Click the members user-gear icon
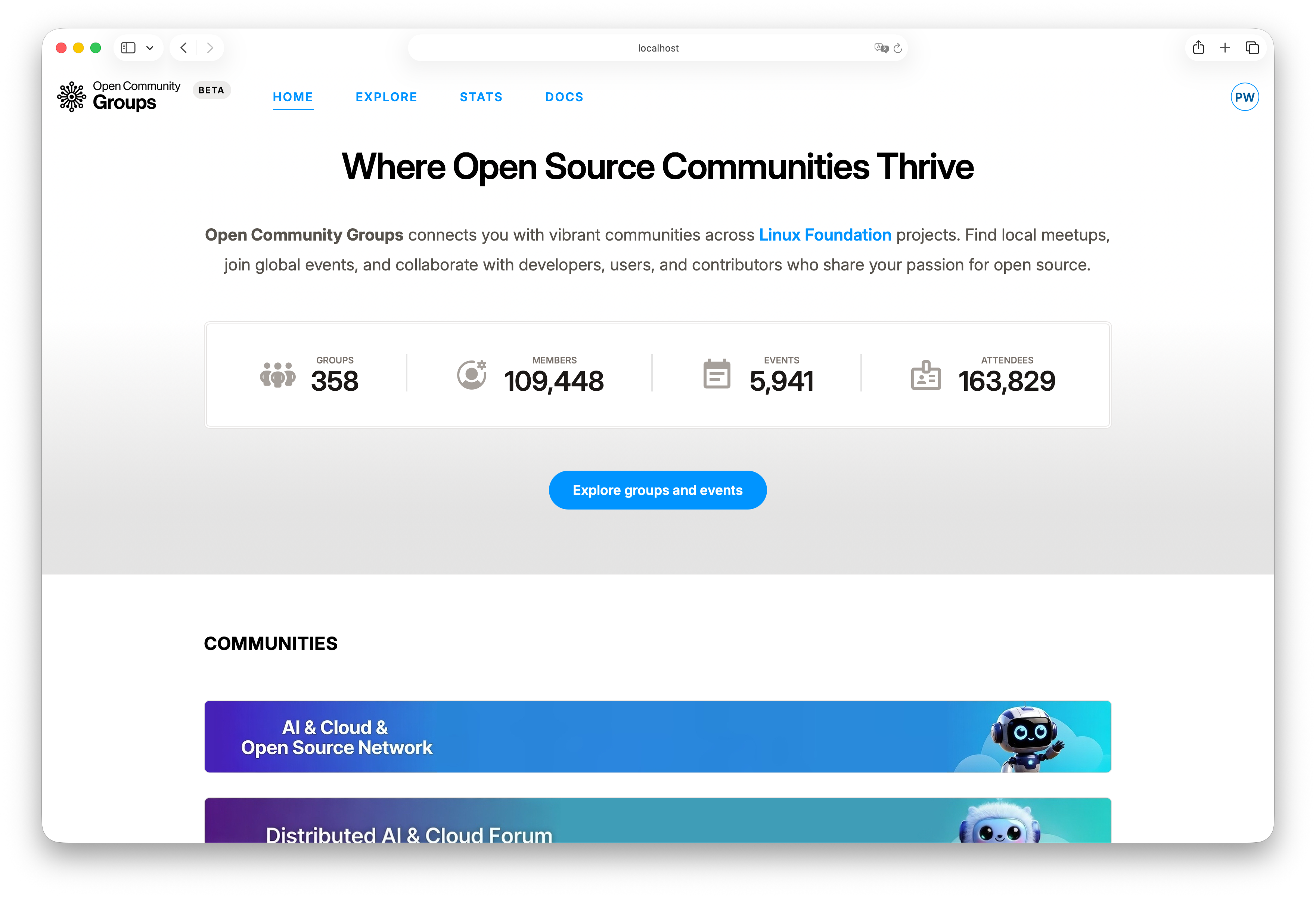 pos(472,375)
